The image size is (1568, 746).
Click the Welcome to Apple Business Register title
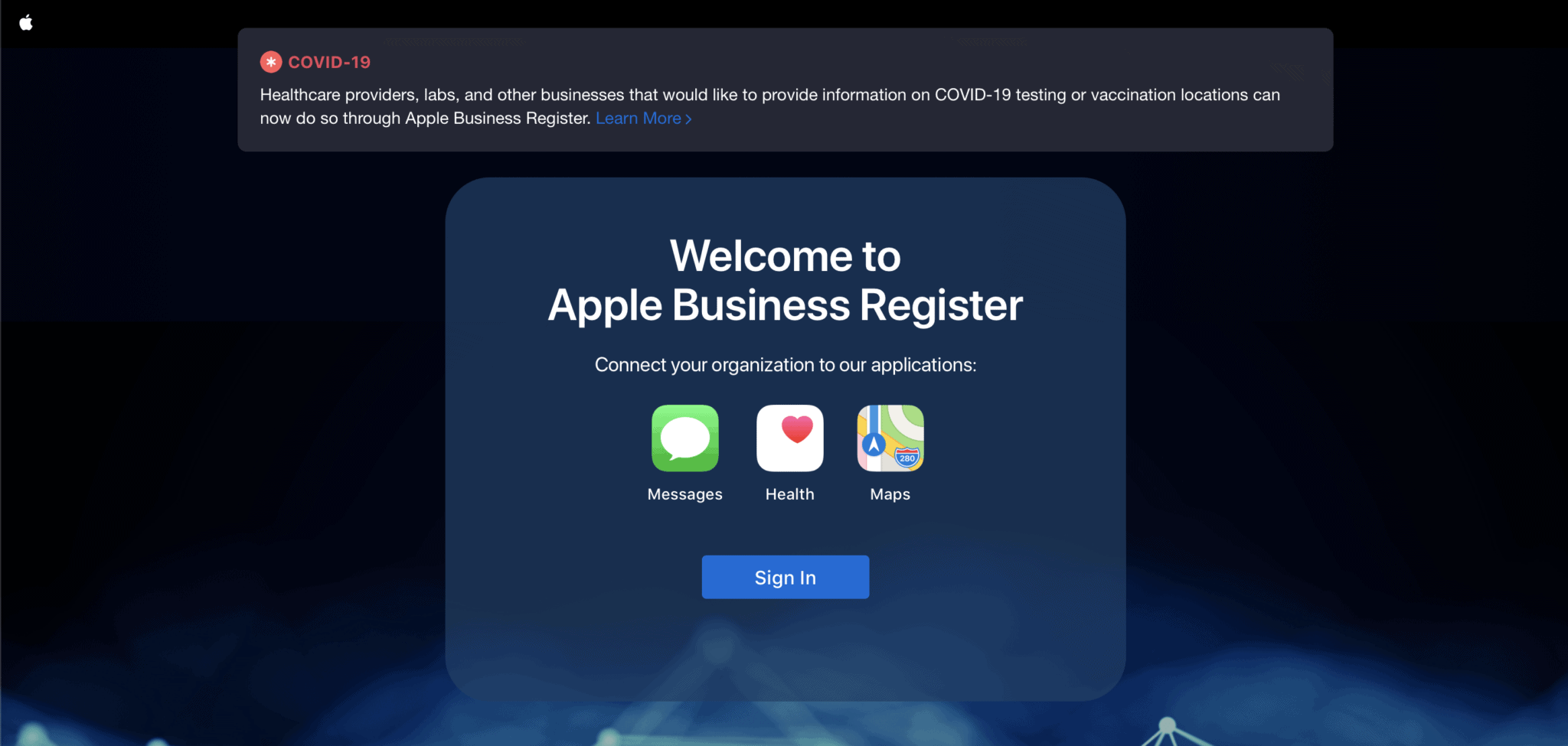click(x=784, y=280)
